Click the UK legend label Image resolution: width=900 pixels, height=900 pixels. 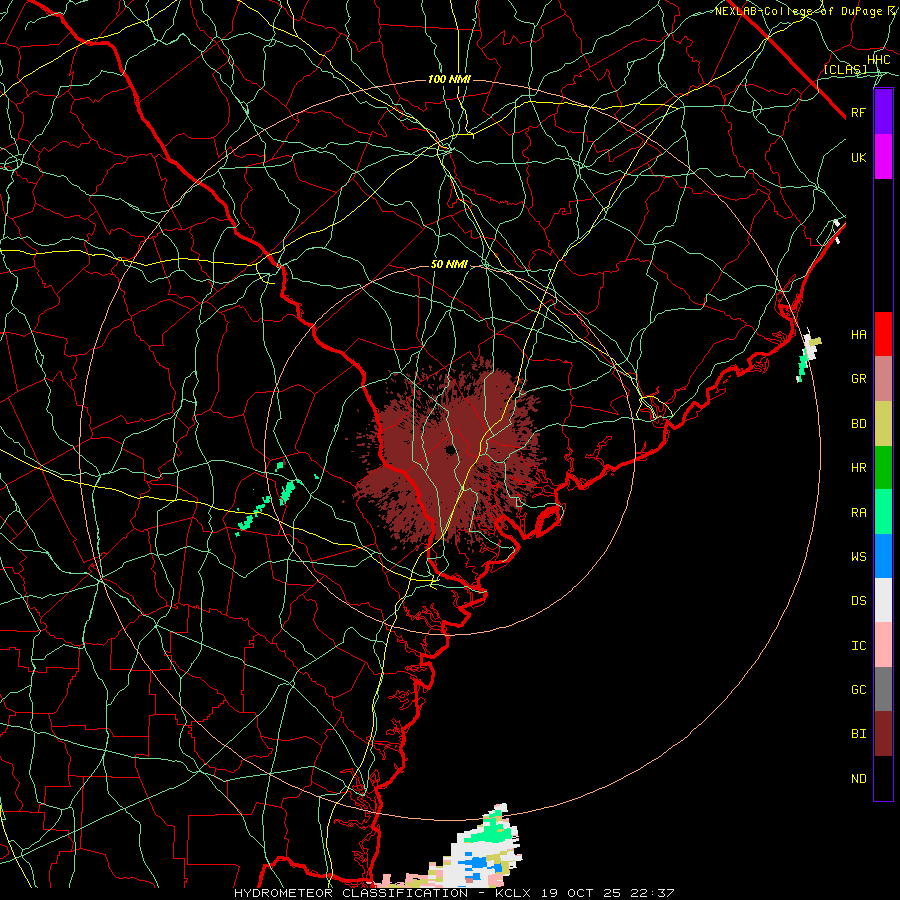click(x=859, y=158)
